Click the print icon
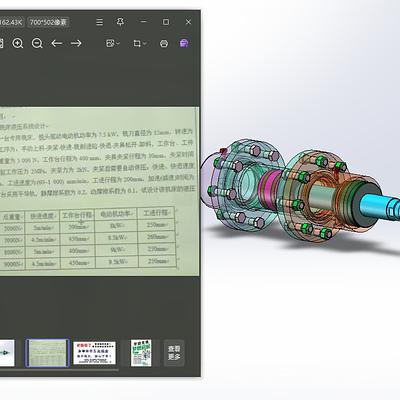This screenshot has height=400, width=400. coord(164,43)
